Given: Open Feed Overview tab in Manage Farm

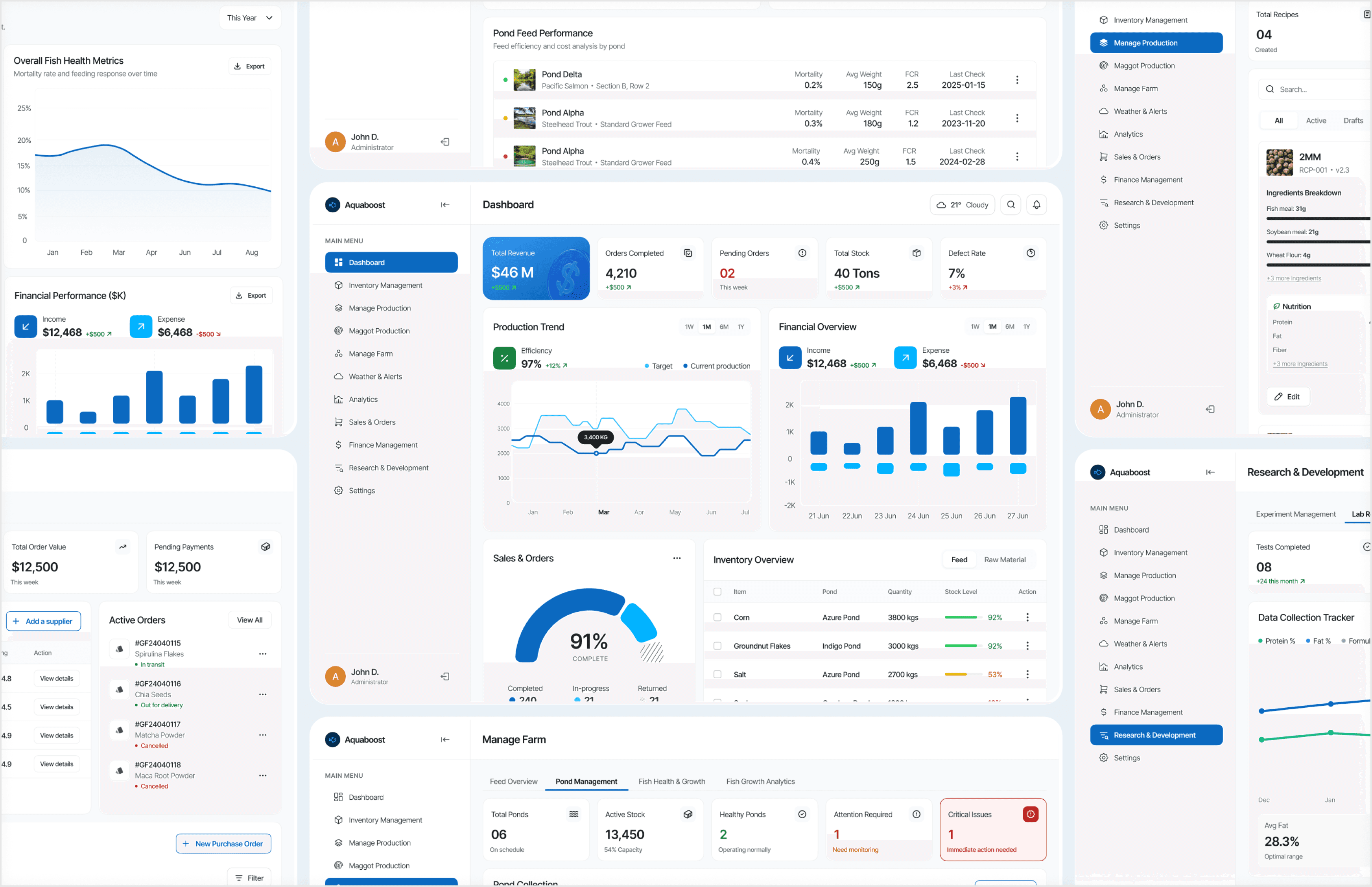Looking at the screenshot, I should coord(513,782).
